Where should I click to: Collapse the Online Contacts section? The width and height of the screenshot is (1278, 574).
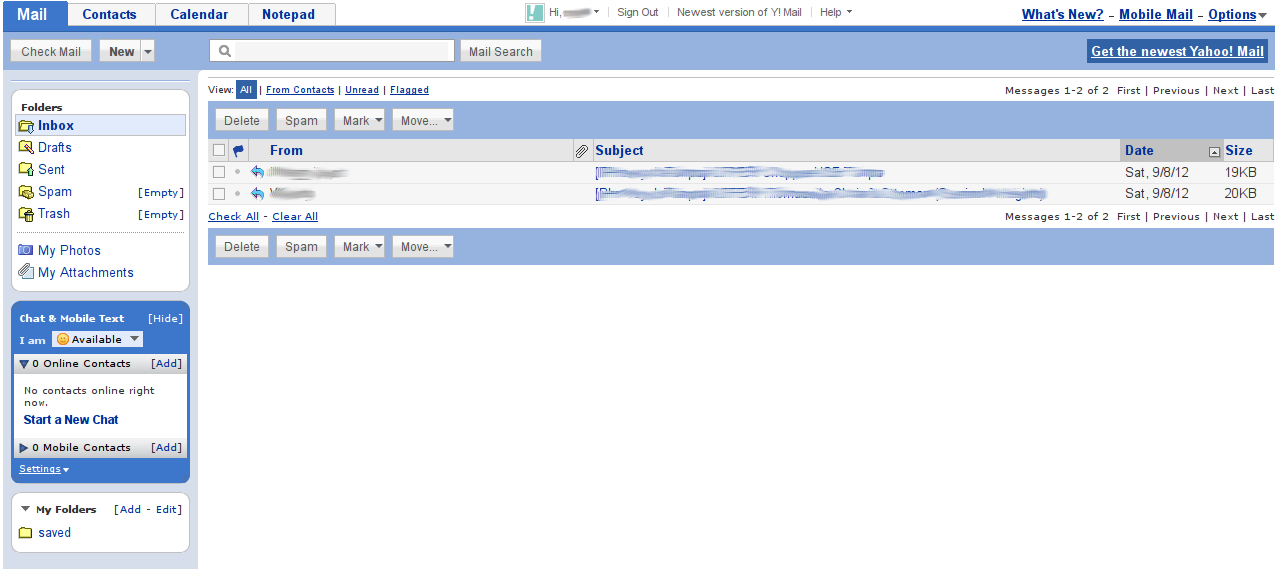tap(24, 364)
